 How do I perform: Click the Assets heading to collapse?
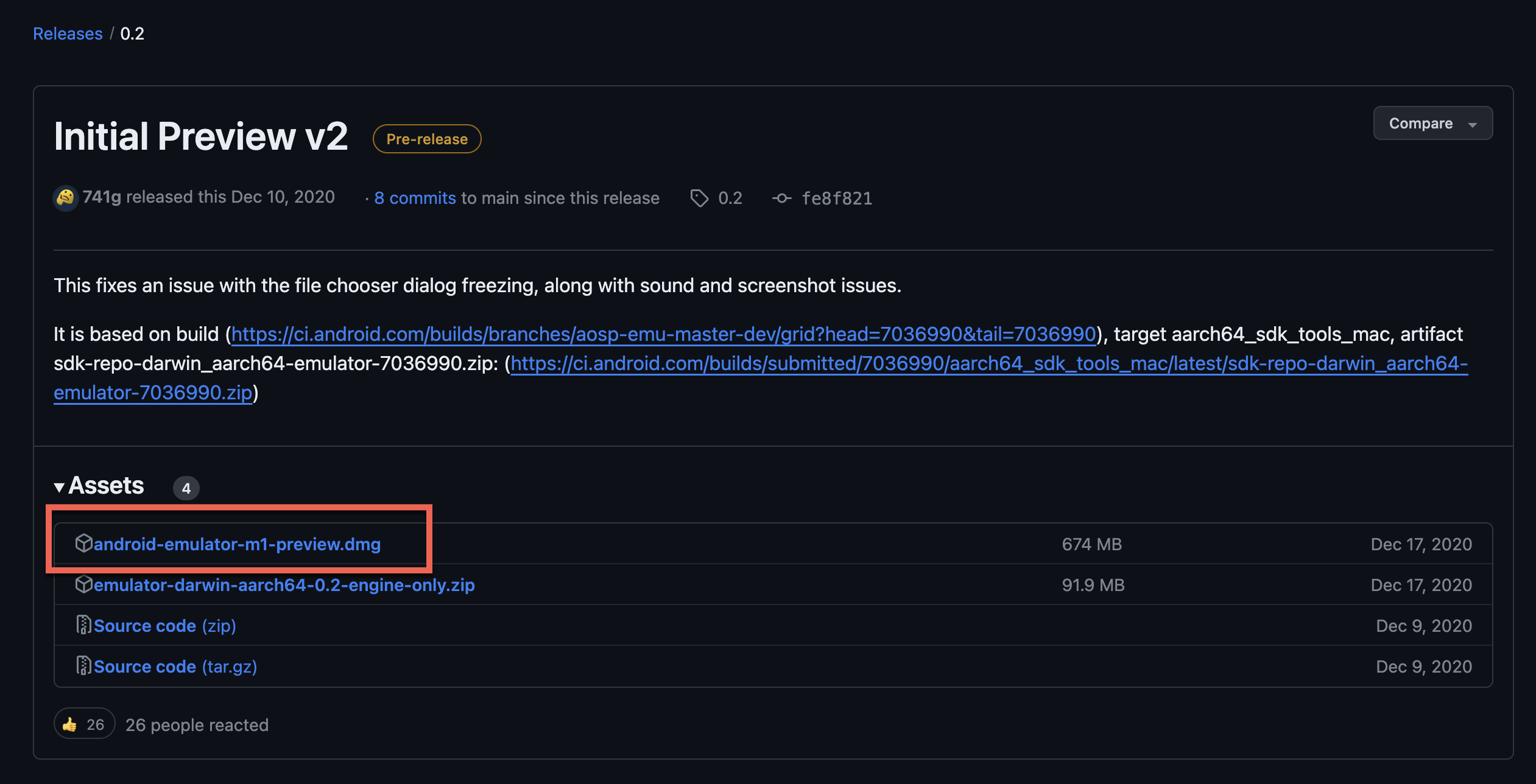click(x=106, y=486)
